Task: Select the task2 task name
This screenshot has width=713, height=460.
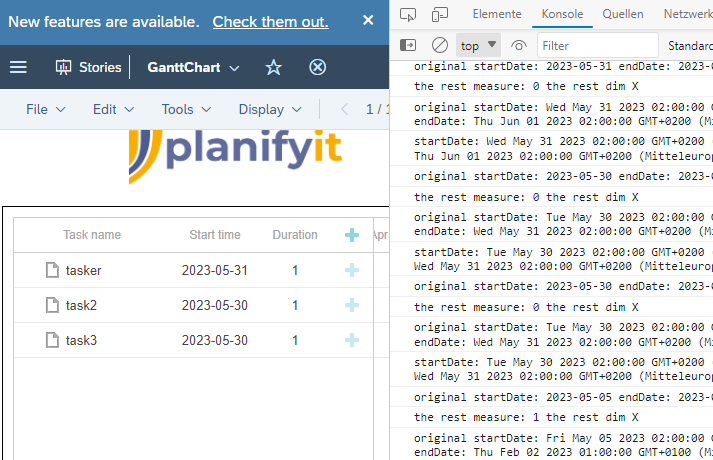Action: click(81, 305)
